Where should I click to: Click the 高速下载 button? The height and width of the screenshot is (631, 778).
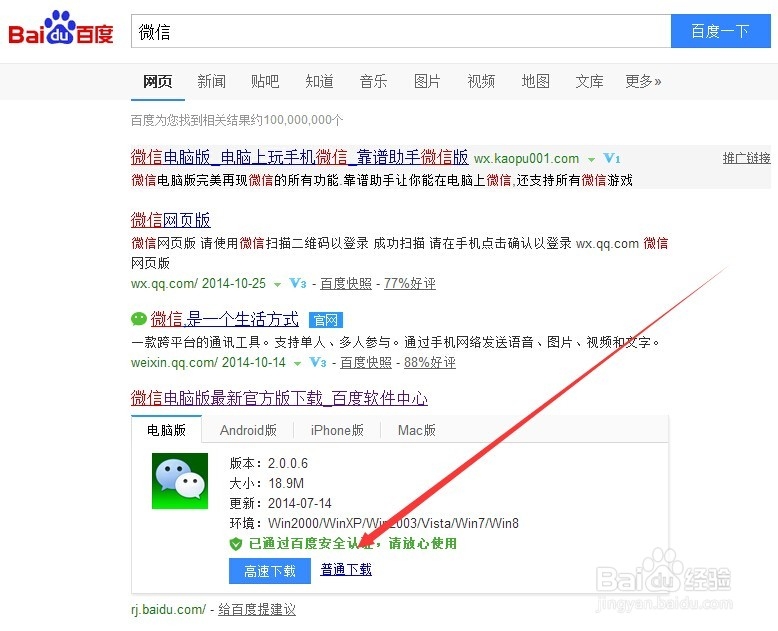(x=270, y=571)
